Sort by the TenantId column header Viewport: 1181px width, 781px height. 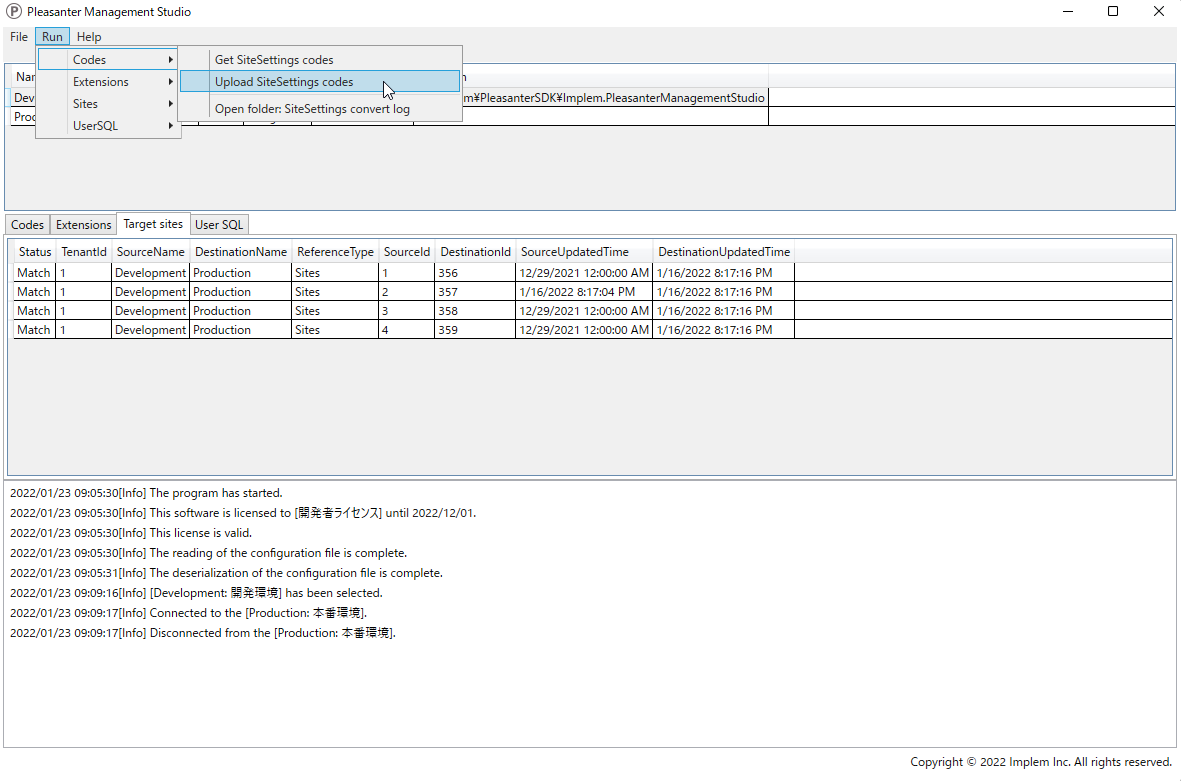[84, 252]
